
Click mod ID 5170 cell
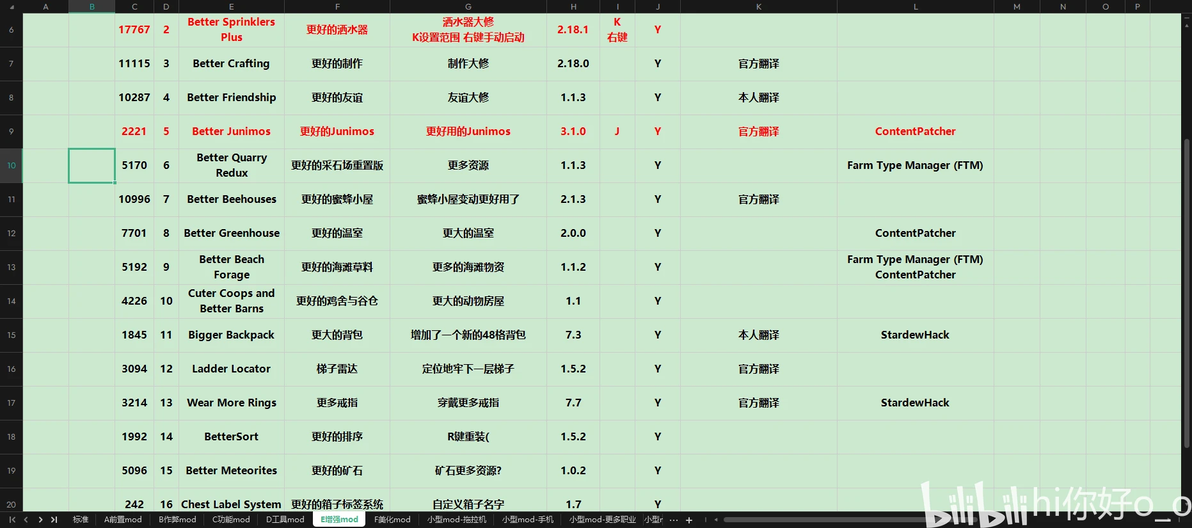pyautogui.click(x=135, y=165)
